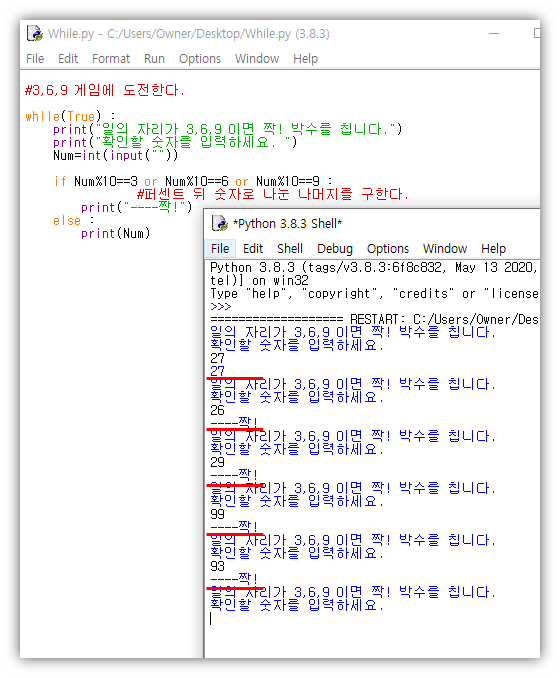560x678 pixels.
Task: Click the print line '일의 자리가 3,6,9 이면' in editor
Action: coord(227,129)
